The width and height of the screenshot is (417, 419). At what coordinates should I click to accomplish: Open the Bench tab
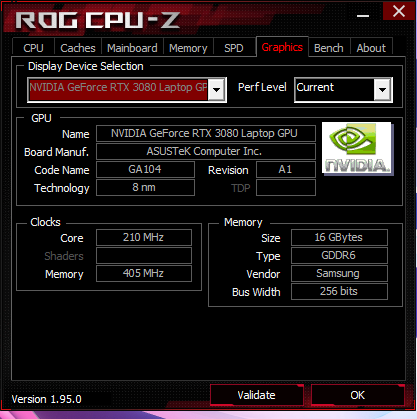coord(329,48)
